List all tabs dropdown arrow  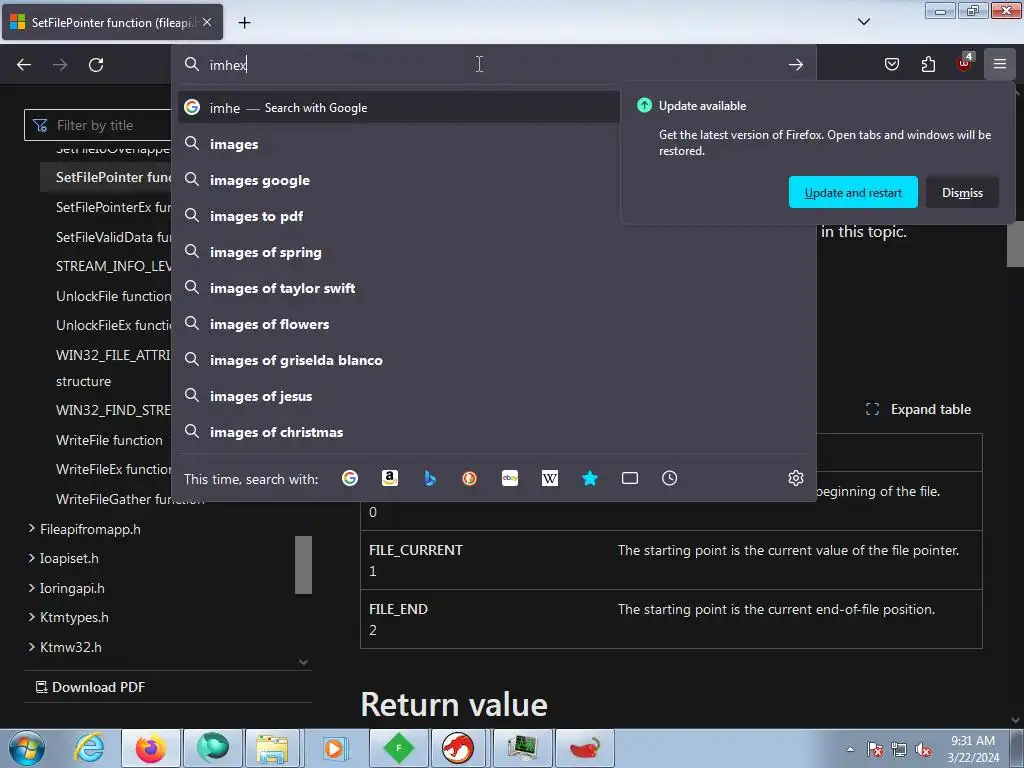pyautogui.click(x=863, y=22)
